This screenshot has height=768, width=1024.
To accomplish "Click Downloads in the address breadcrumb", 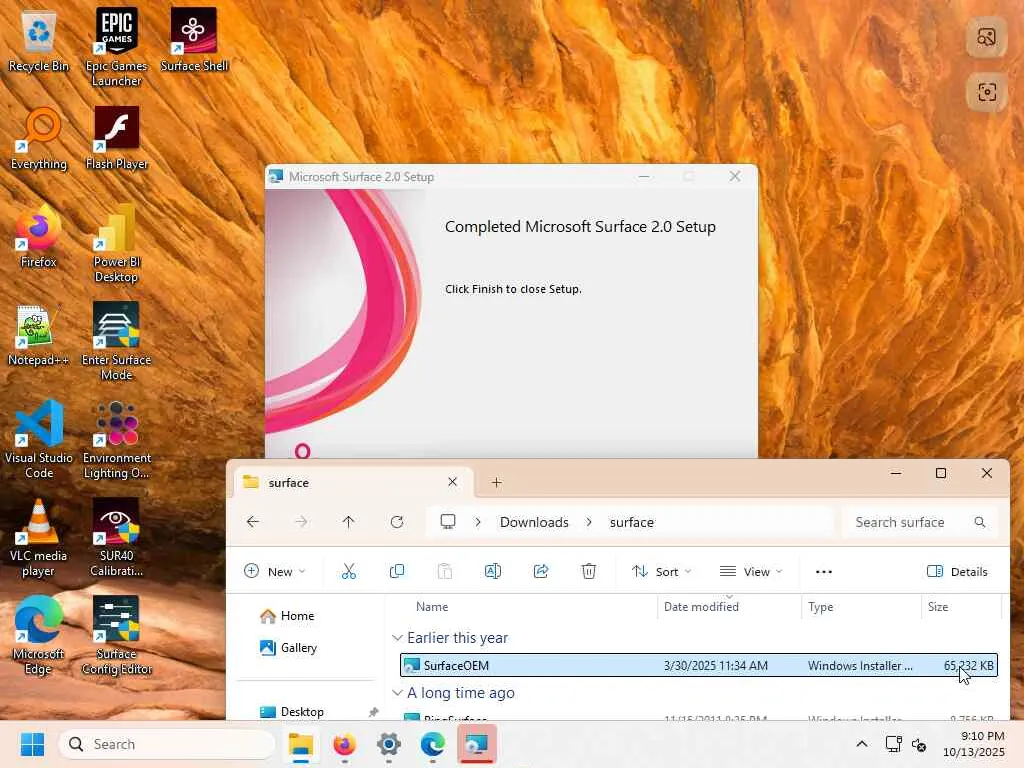I will (x=534, y=522).
